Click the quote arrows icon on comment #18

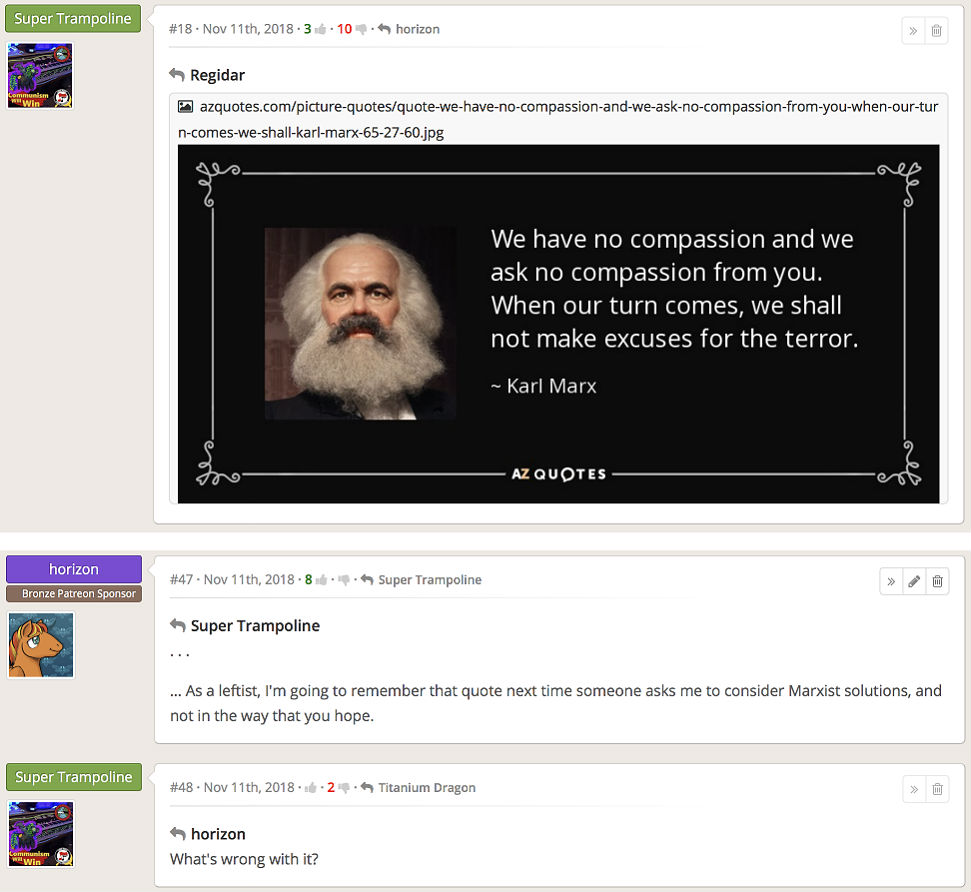click(913, 30)
